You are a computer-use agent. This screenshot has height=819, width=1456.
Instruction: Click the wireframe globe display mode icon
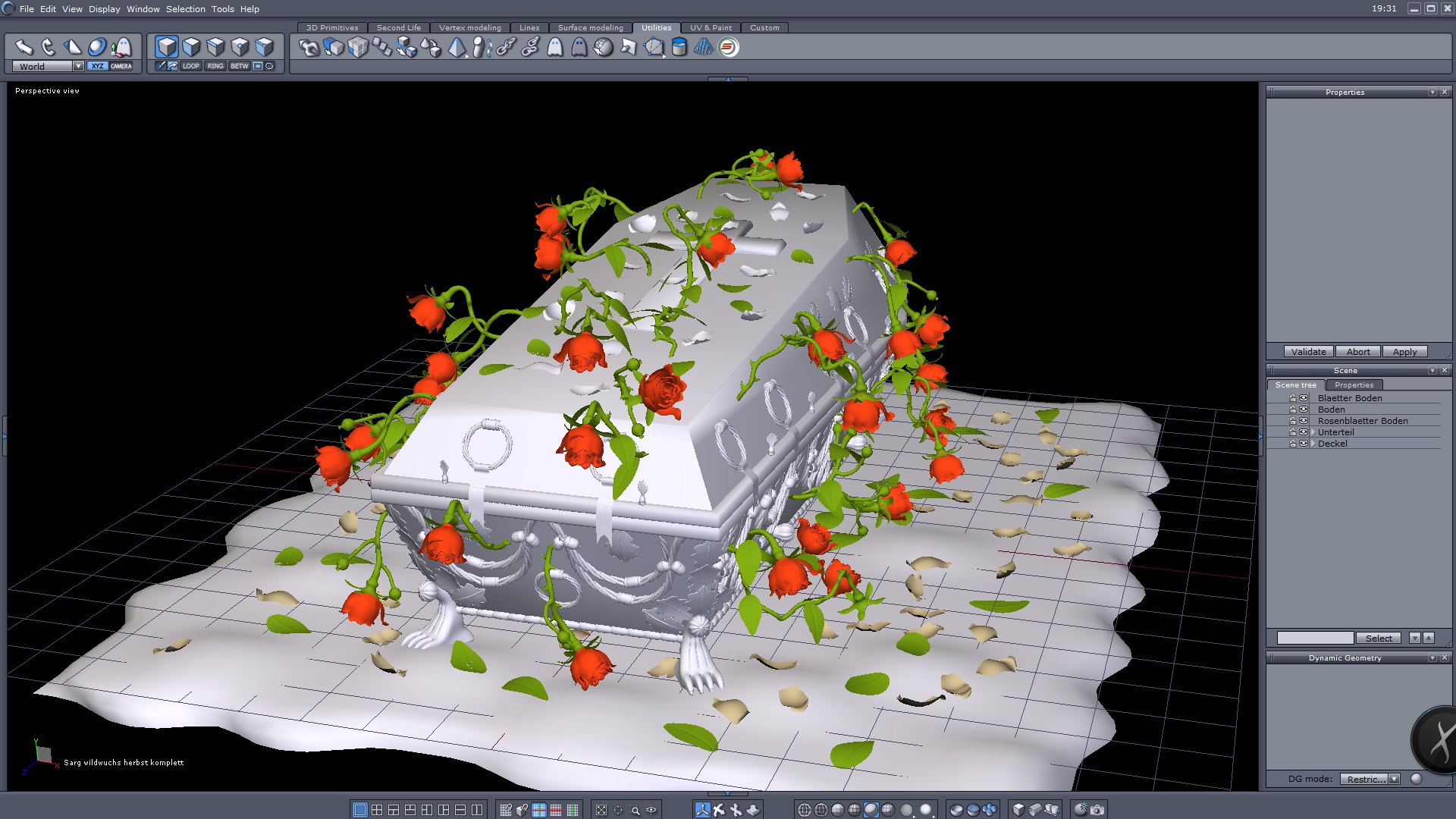coord(805,810)
